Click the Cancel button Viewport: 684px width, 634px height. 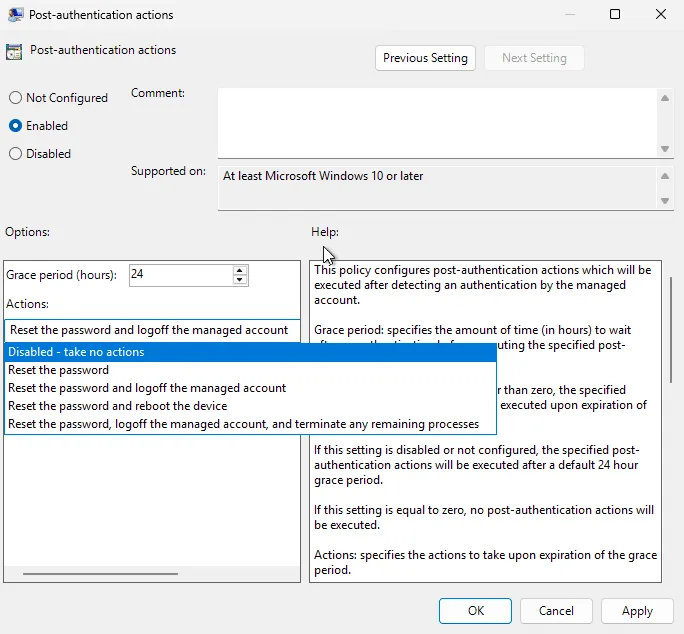coord(556,611)
